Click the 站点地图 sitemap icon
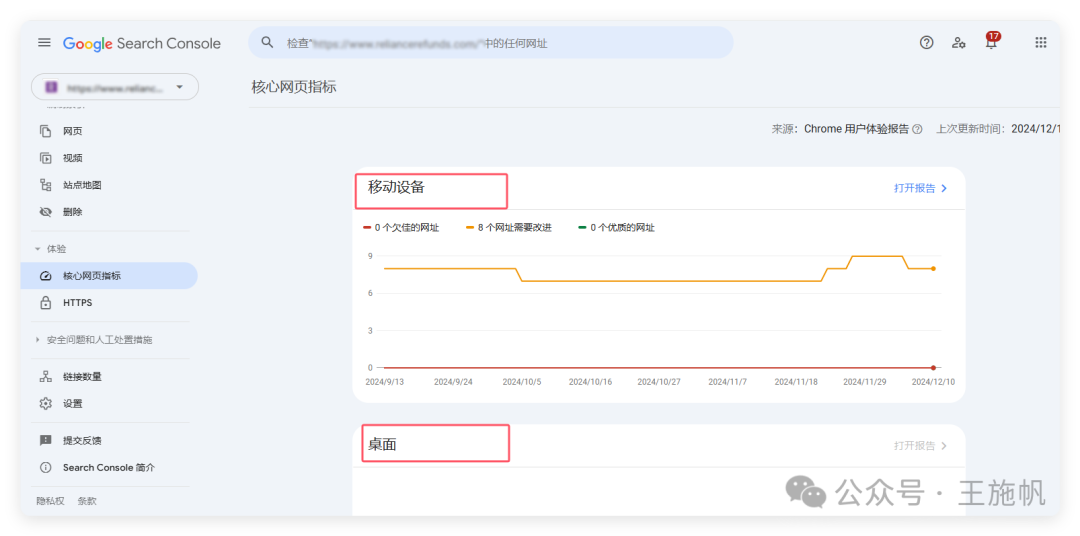Screen dimensions: 1080x536 pos(45,185)
